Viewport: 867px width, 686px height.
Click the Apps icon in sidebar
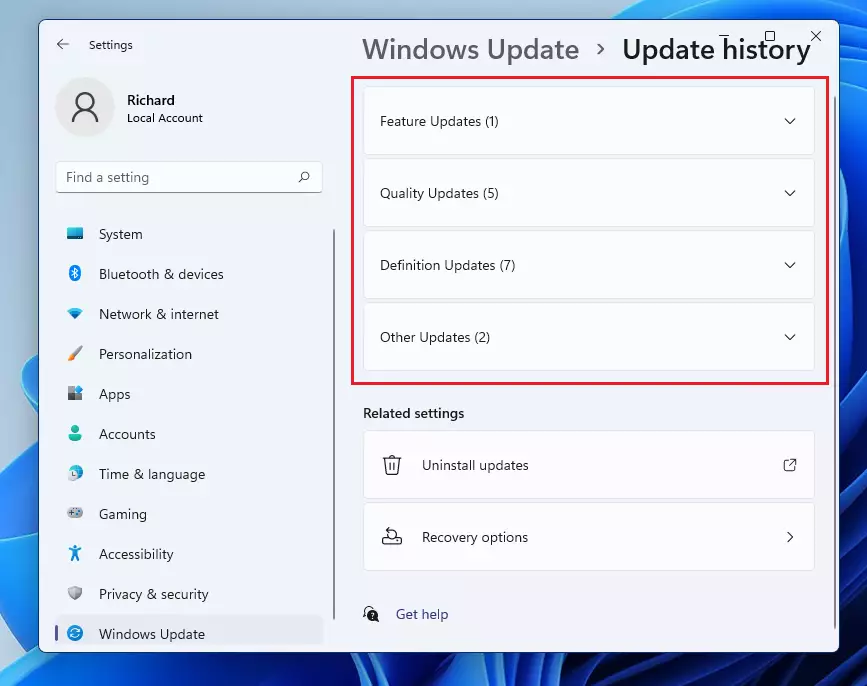(75, 393)
